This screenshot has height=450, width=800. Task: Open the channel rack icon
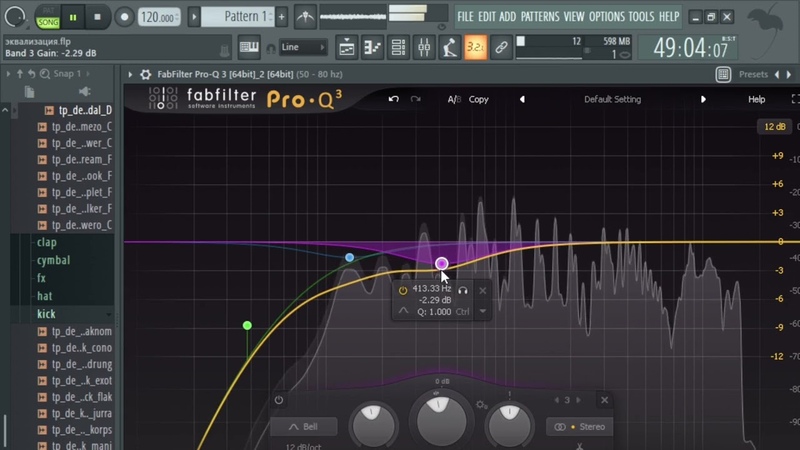398,48
